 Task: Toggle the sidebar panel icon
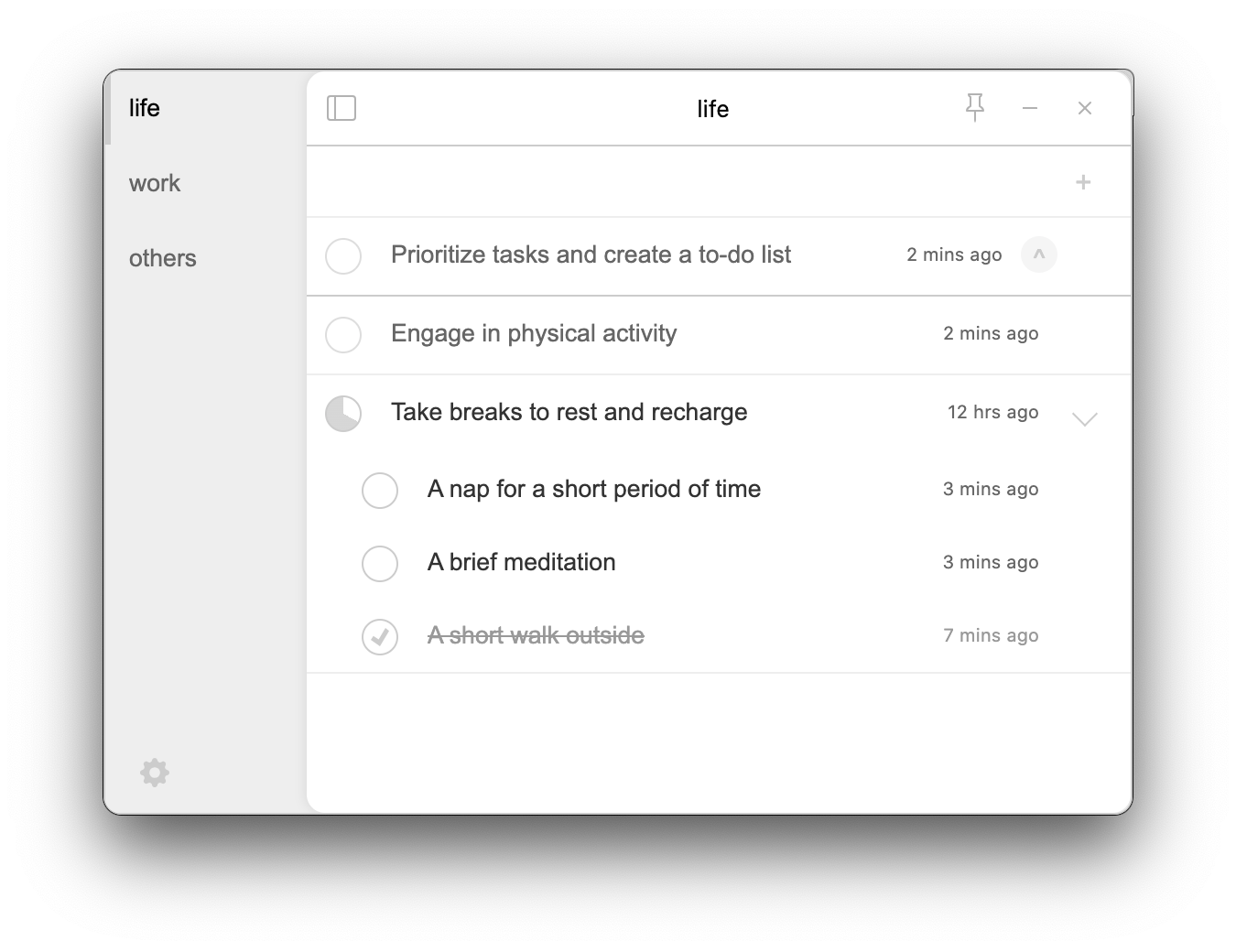(342, 108)
